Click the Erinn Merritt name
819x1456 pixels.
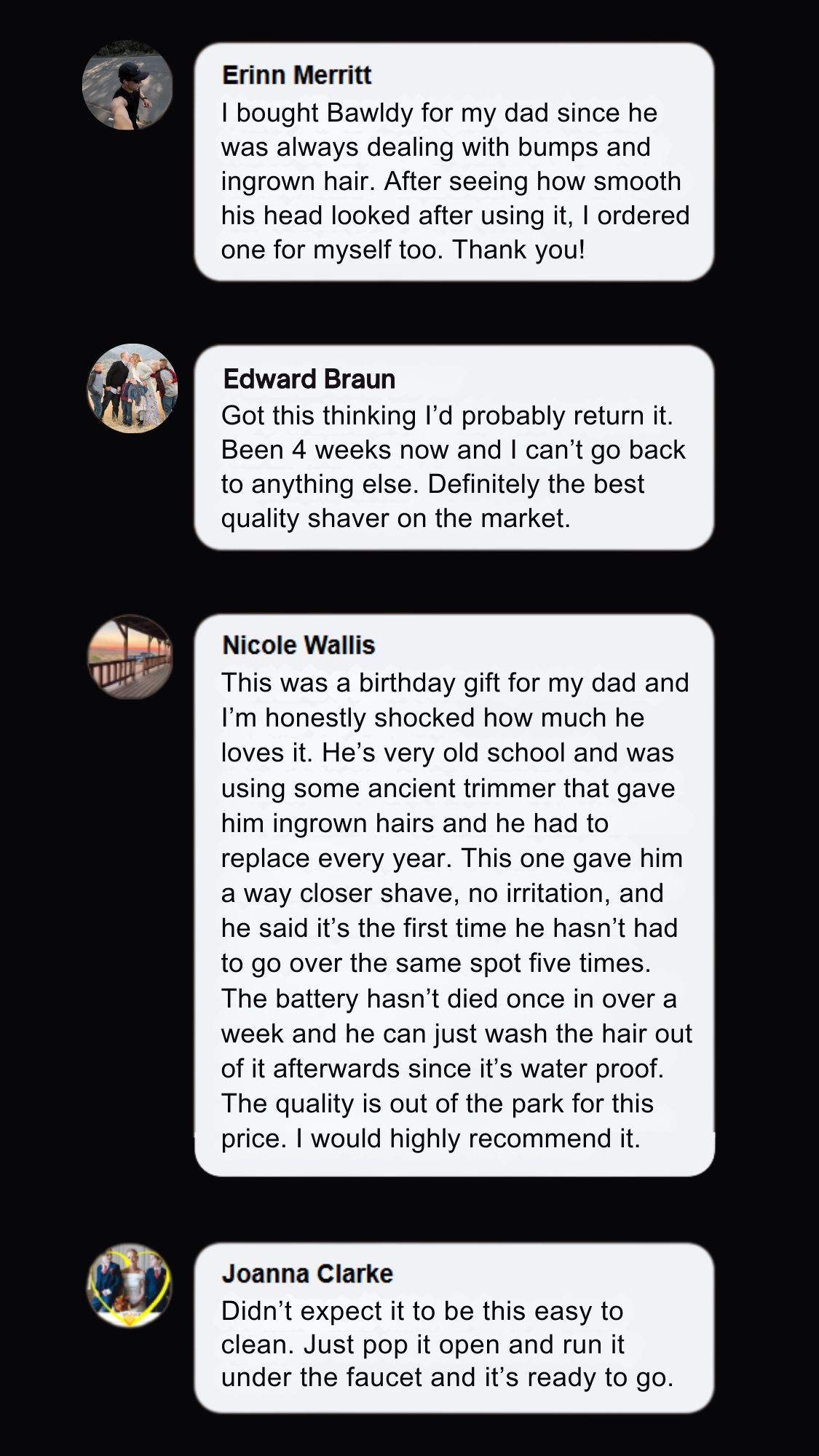click(296, 75)
